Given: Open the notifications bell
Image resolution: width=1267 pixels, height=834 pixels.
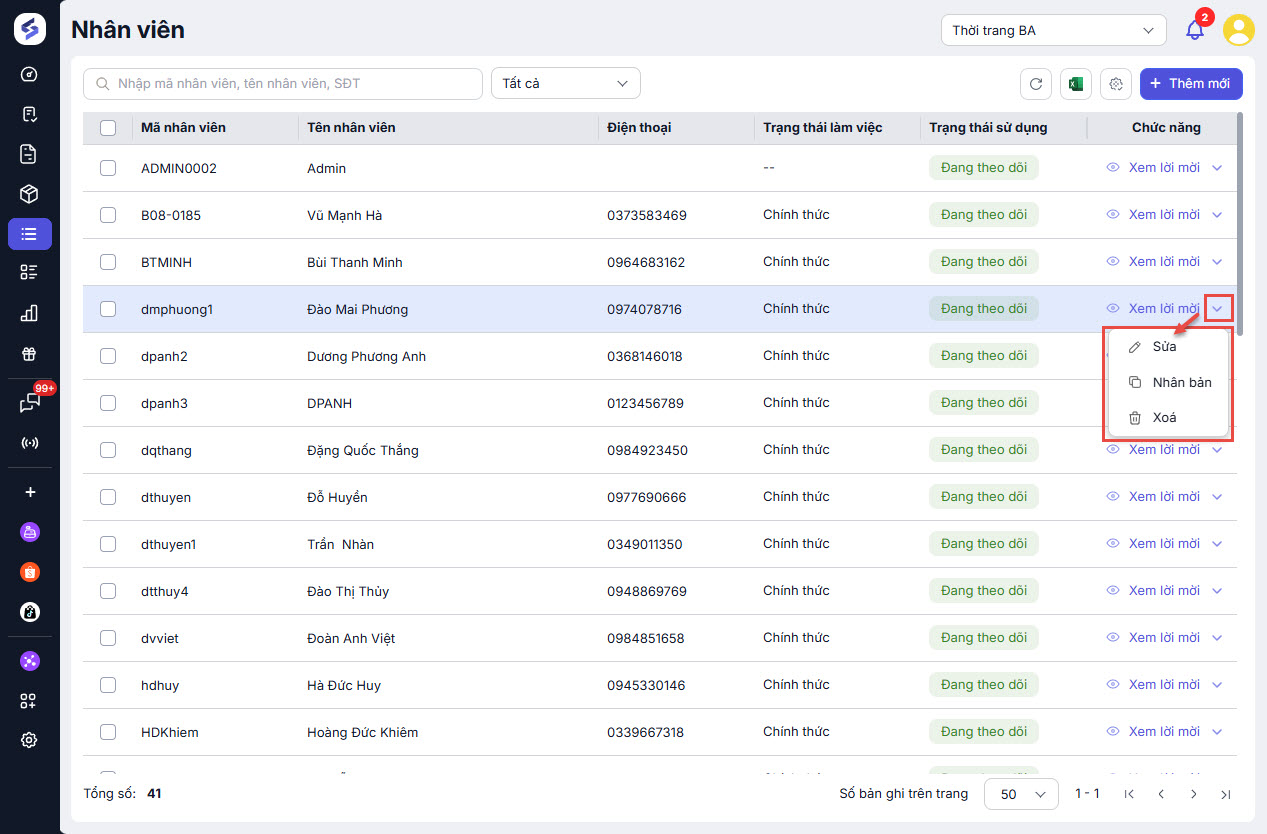Looking at the screenshot, I should (x=1195, y=30).
